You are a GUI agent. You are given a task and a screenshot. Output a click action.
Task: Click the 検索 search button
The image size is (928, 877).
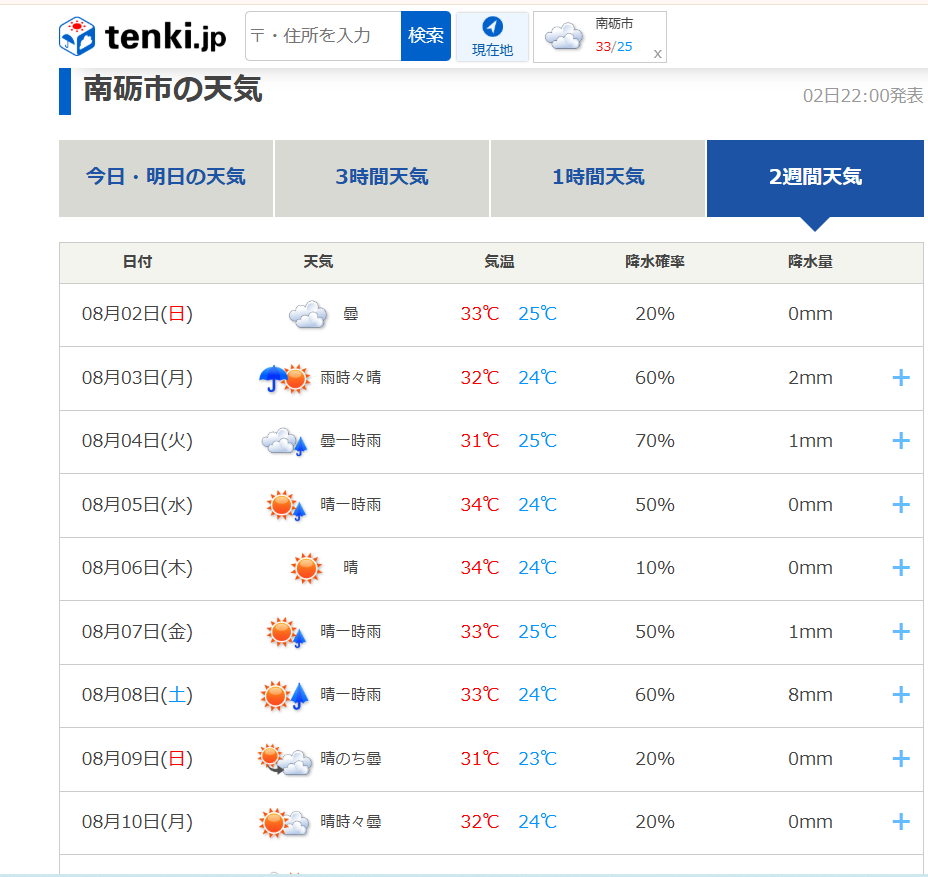[x=426, y=36]
